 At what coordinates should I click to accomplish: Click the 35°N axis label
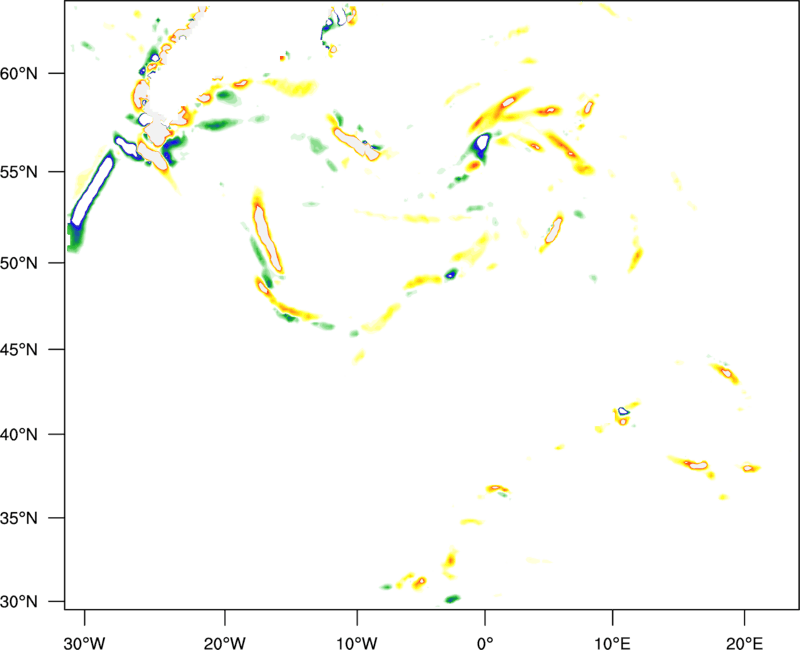point(19,519)
